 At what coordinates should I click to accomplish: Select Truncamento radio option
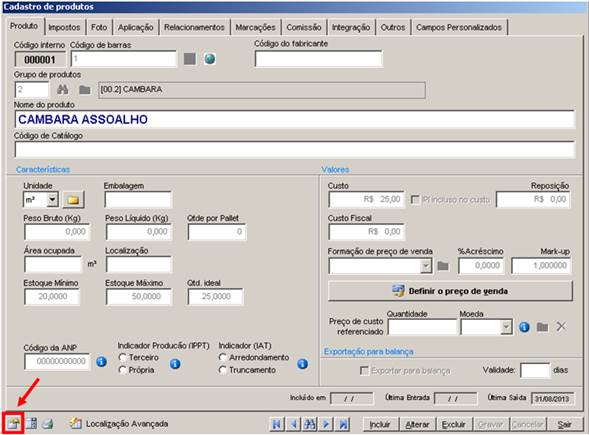222,370
